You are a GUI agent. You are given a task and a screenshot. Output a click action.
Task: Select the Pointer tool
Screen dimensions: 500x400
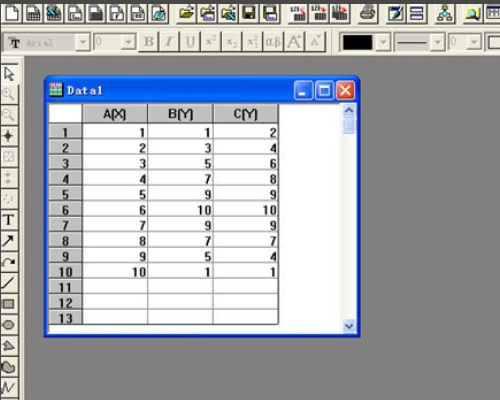point(9,74)
